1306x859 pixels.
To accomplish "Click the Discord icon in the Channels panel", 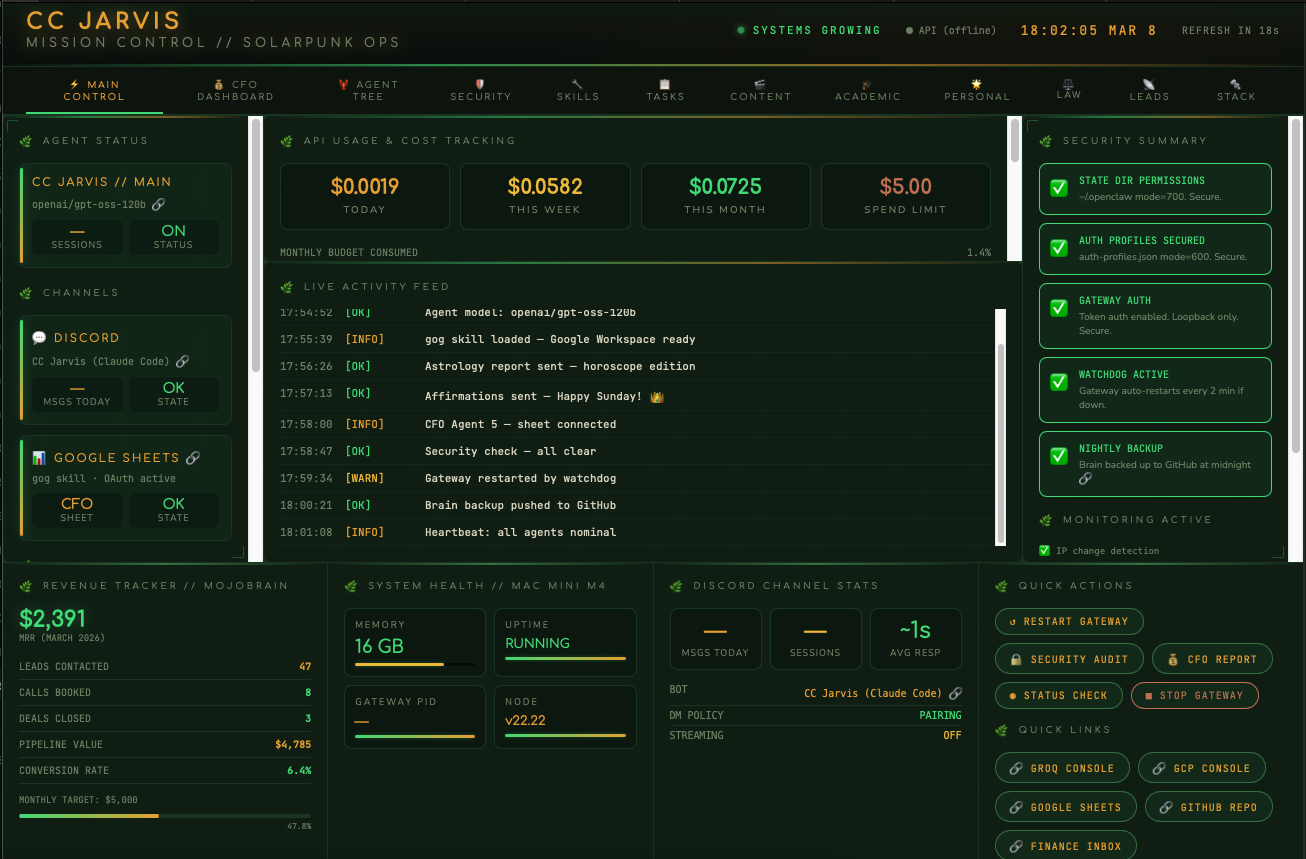I will pyautogui.click(x=41, y=338).
